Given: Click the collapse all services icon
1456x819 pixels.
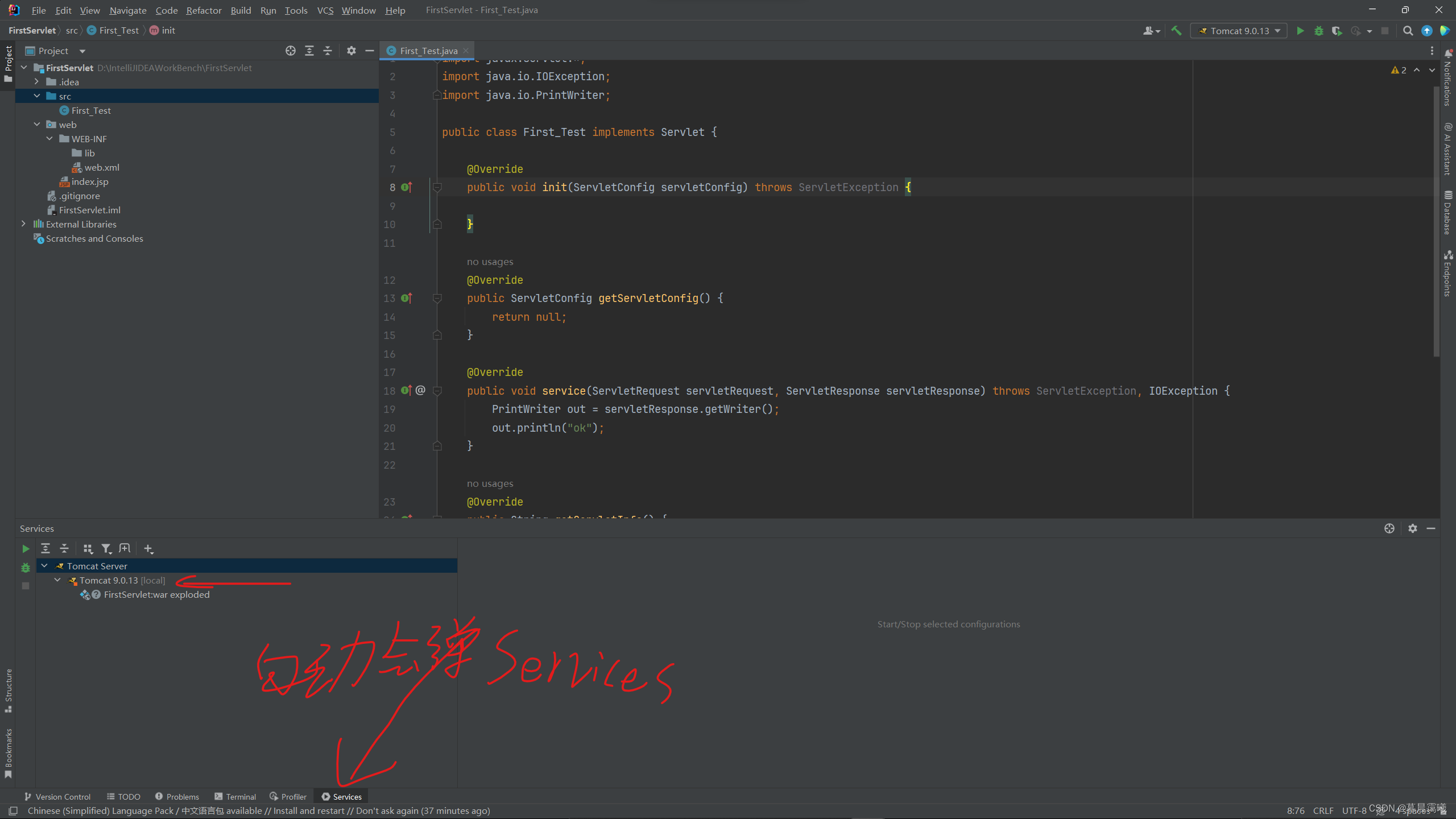Looking at the screenshot, I should (63, 548).
